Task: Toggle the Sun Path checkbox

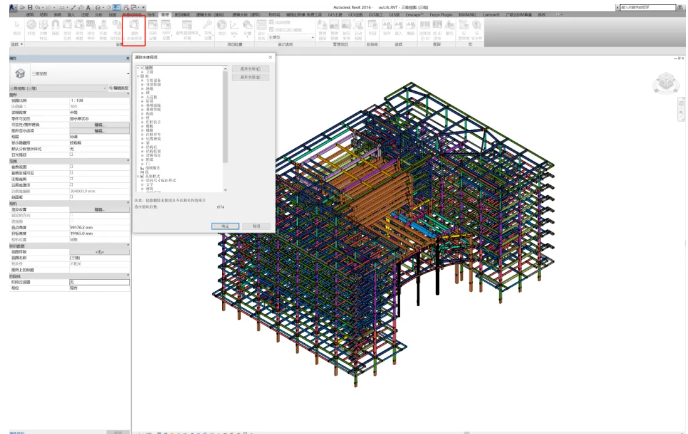Action: (x=72, y=155)
